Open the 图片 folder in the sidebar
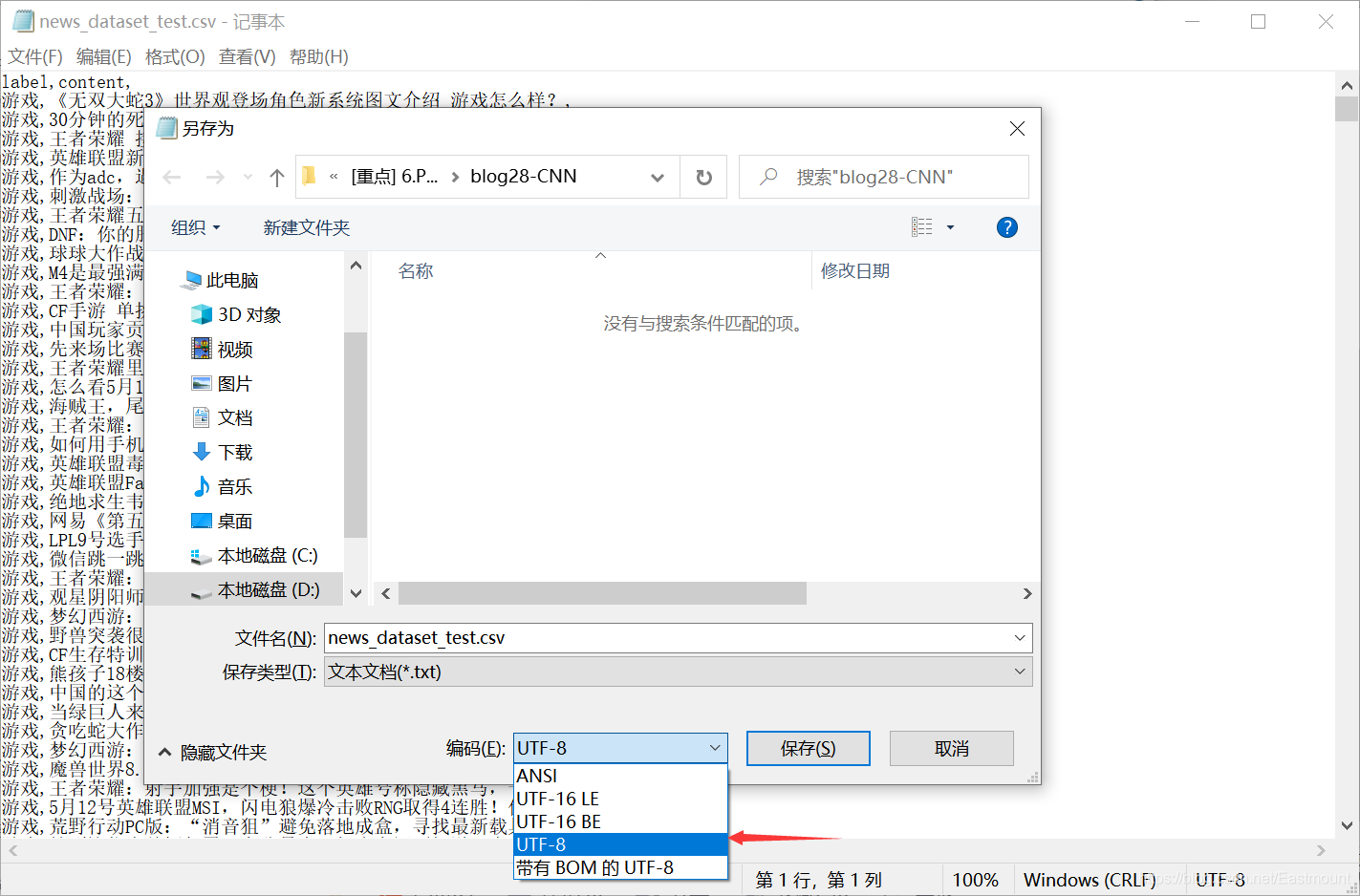 tap(234, 383)
